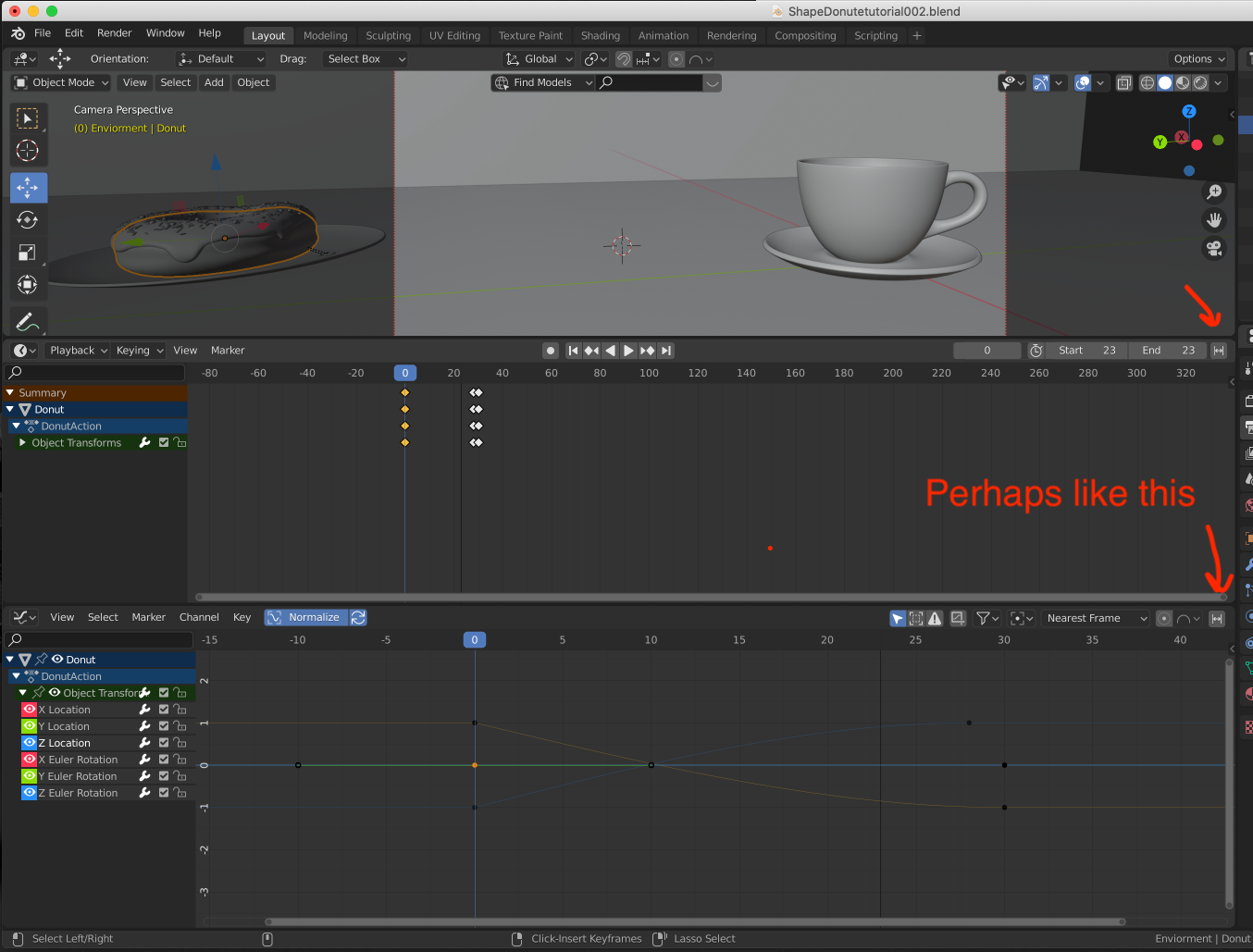Image resolution: width=1253 pixels, height=952 pixels.
Task: Toggle the viewport snapping magnet
Action: pyautogui.click(x=624, y=59)
